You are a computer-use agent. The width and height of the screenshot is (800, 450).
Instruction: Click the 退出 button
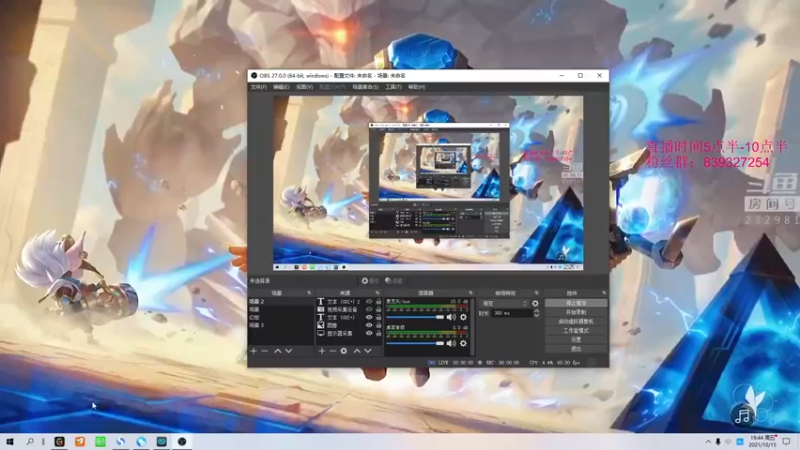pyautogui.click(x=576, y=349)
